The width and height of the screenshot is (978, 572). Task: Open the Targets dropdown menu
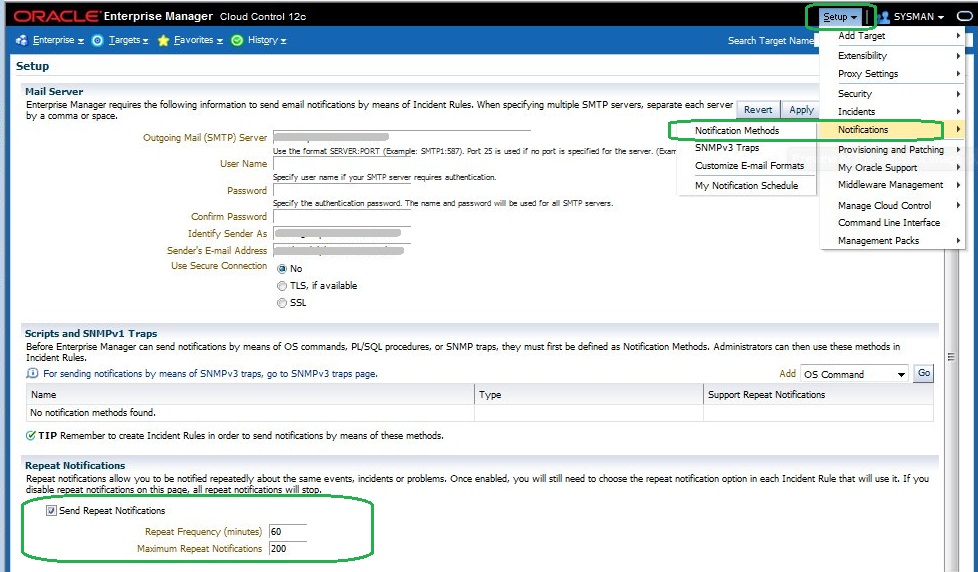128,41
